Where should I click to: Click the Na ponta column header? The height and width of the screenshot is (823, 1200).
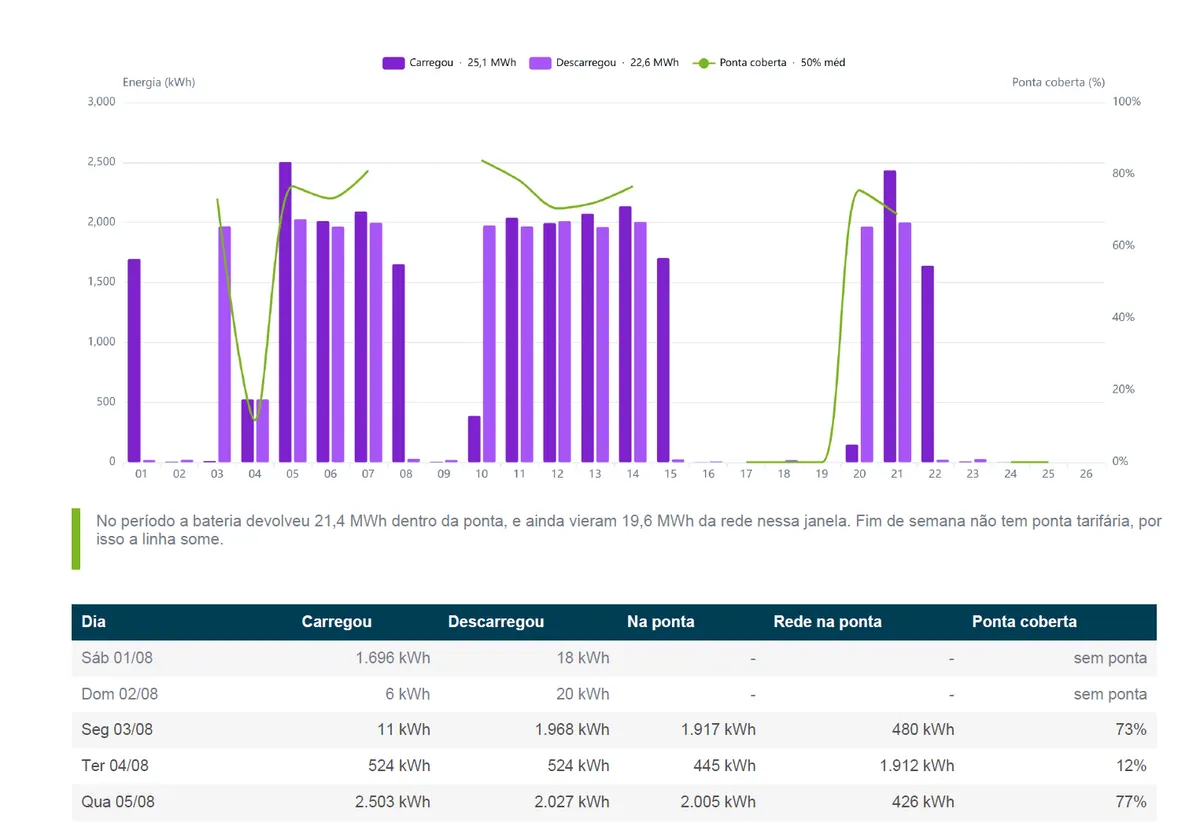(x=661, y=622)
